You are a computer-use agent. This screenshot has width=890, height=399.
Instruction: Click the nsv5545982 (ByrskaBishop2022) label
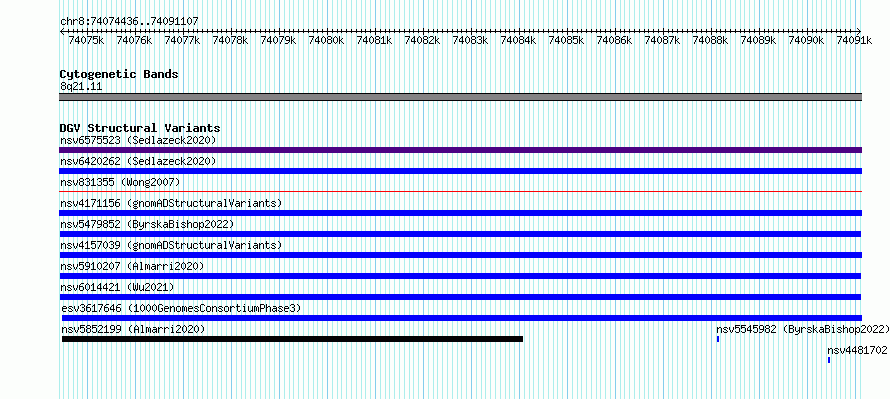(x=803, y=329)
